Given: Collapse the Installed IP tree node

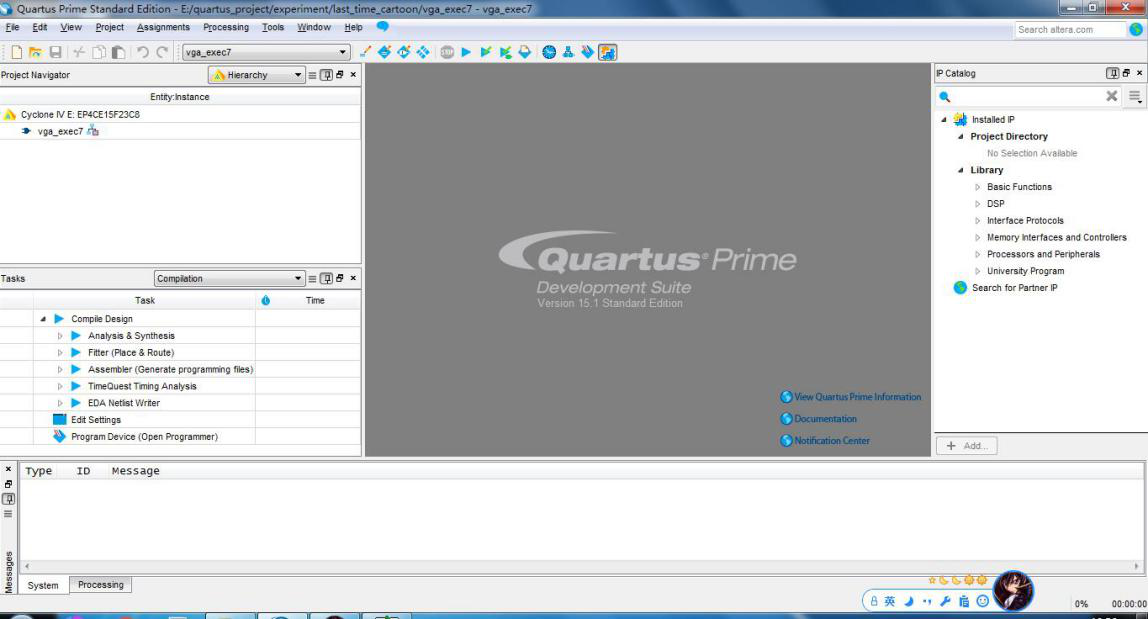Looking at the screenshot, I should tap(944, 119).
